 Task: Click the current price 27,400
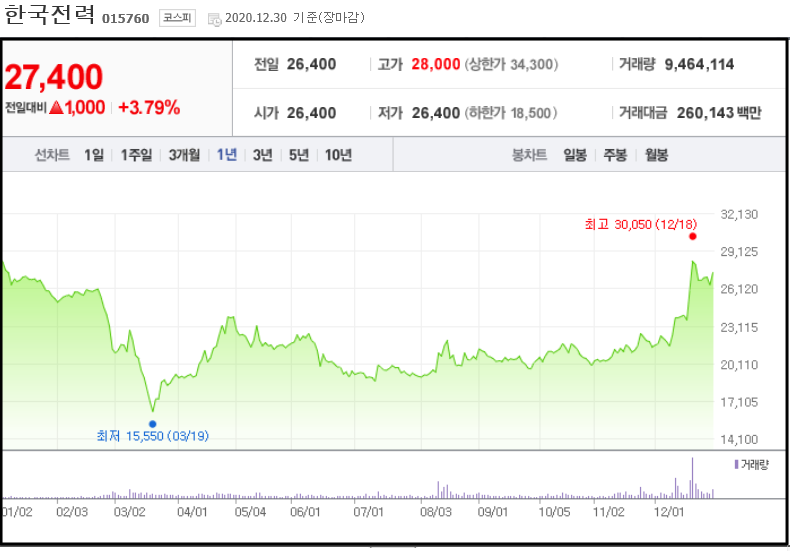(54, 77)
